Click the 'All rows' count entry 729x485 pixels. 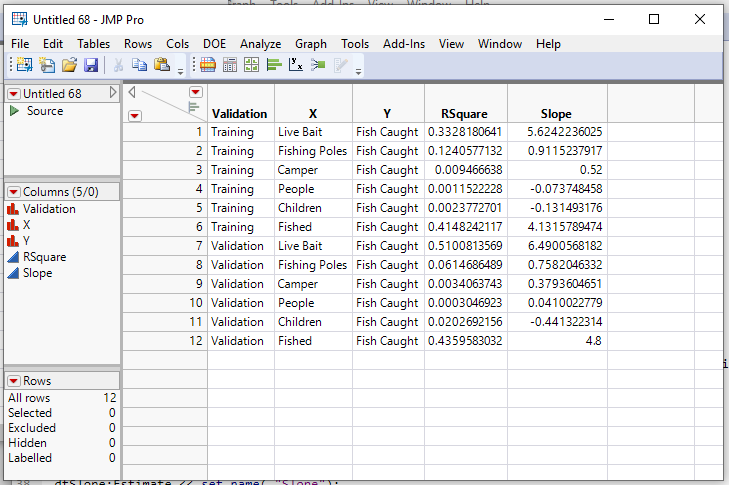(x=62, y=398)
